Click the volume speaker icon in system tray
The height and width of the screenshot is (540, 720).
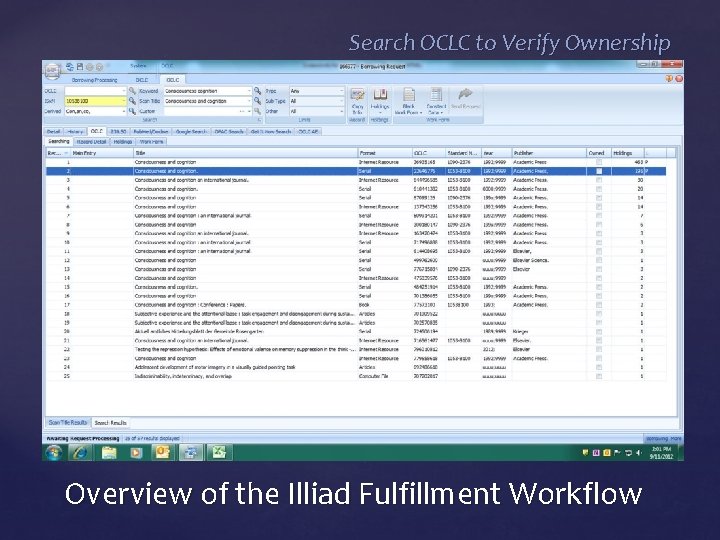pos(639,453)
